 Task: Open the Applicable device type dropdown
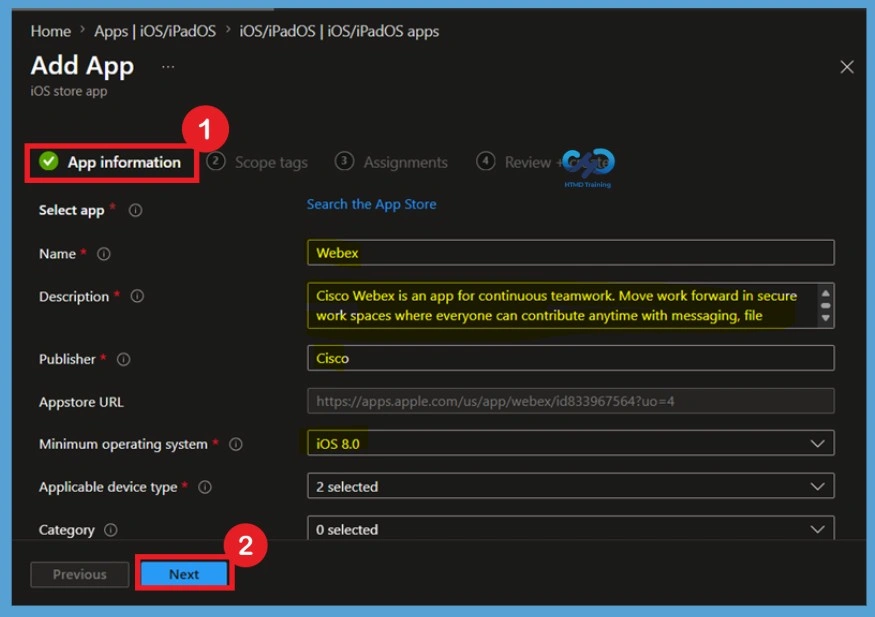click(570, 486)
